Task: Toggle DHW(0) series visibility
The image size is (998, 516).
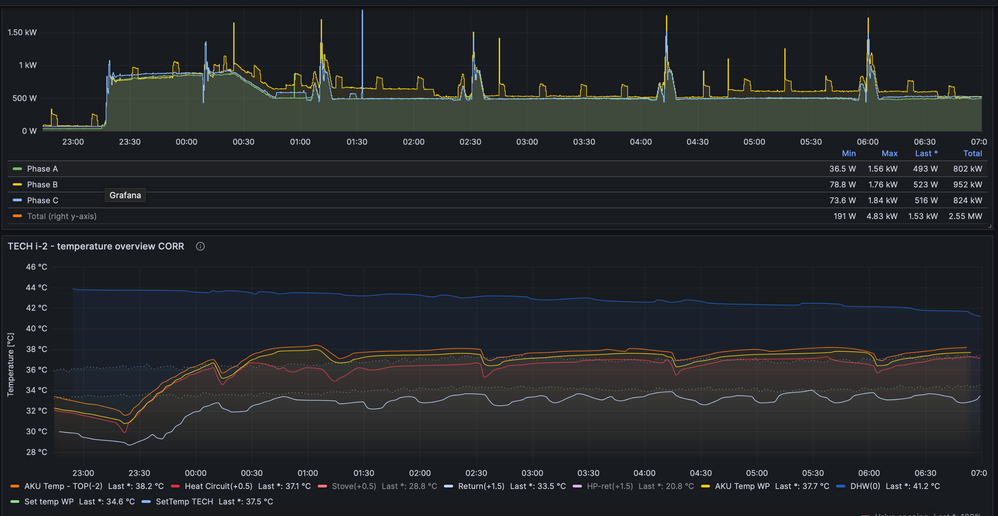Action: click(864, 486)
